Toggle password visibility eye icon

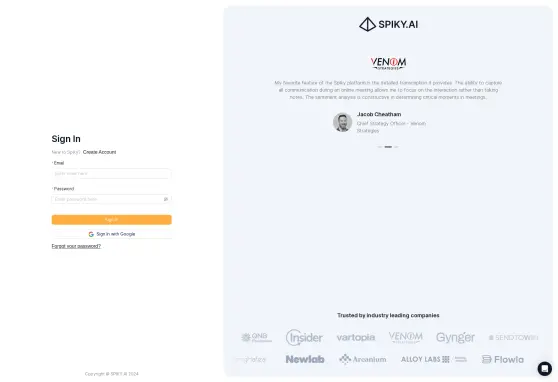166,199
